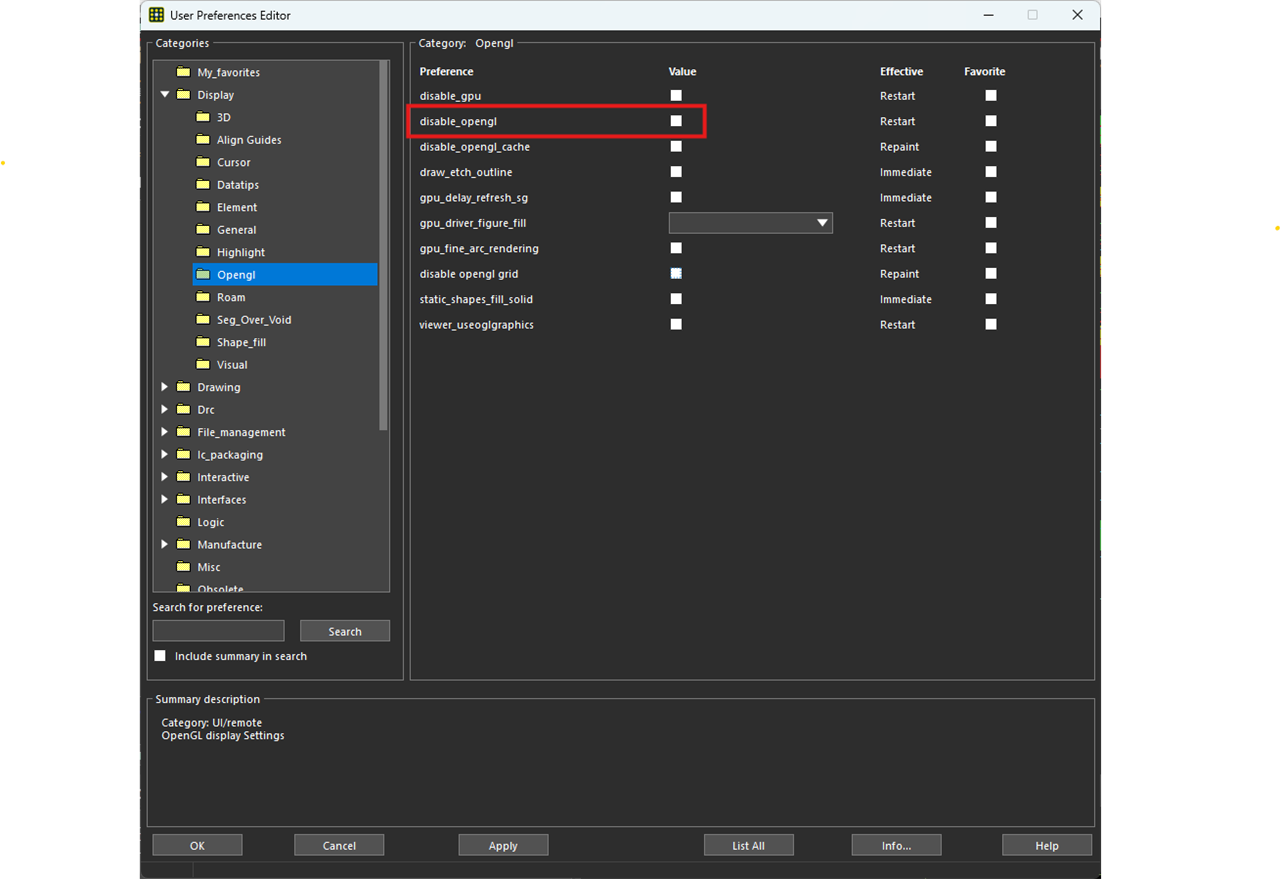Open the Info... button
This screenshot has width=1280, height=879.
pyautogui.click(x=896, y=845)
